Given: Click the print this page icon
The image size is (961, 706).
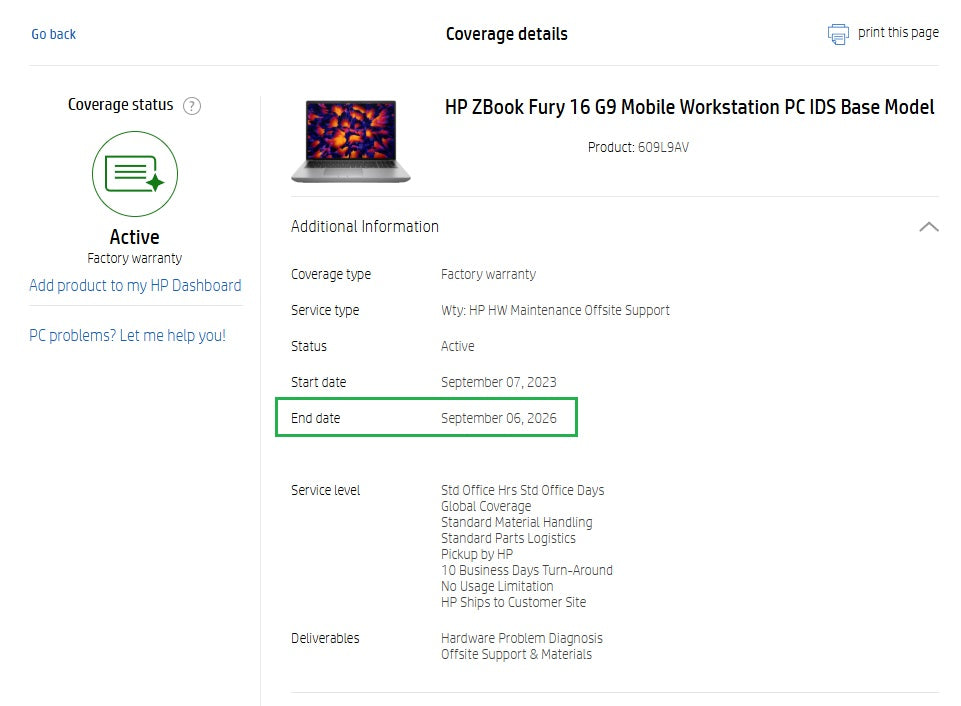Looking at the screenshot, I should click(838, 32).
